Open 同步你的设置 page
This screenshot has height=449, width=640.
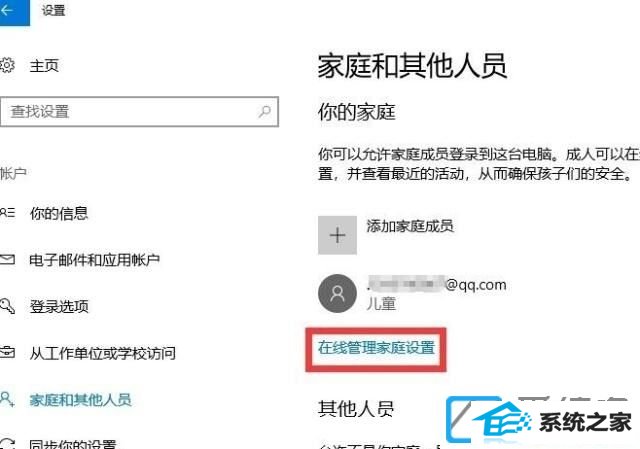[73, 444]
